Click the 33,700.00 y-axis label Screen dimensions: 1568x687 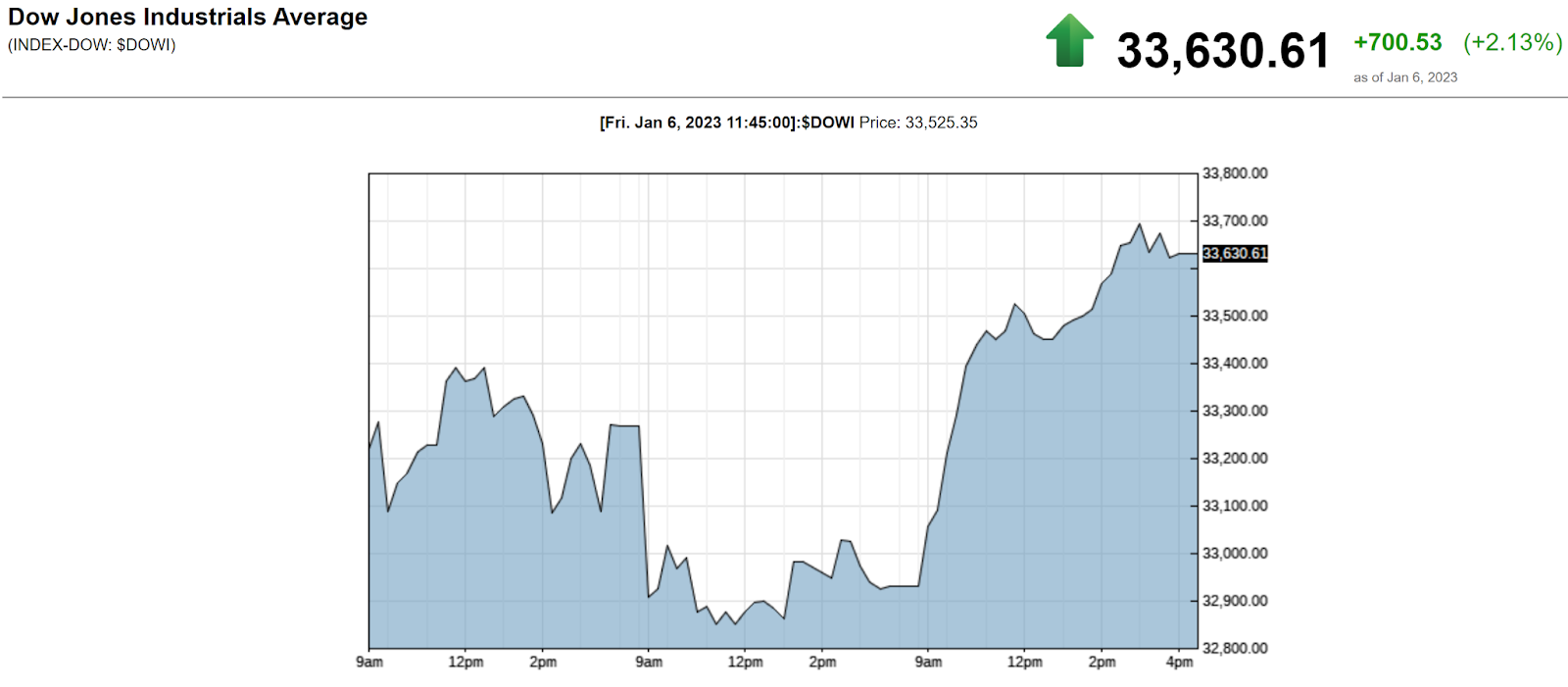[1235, 221]
